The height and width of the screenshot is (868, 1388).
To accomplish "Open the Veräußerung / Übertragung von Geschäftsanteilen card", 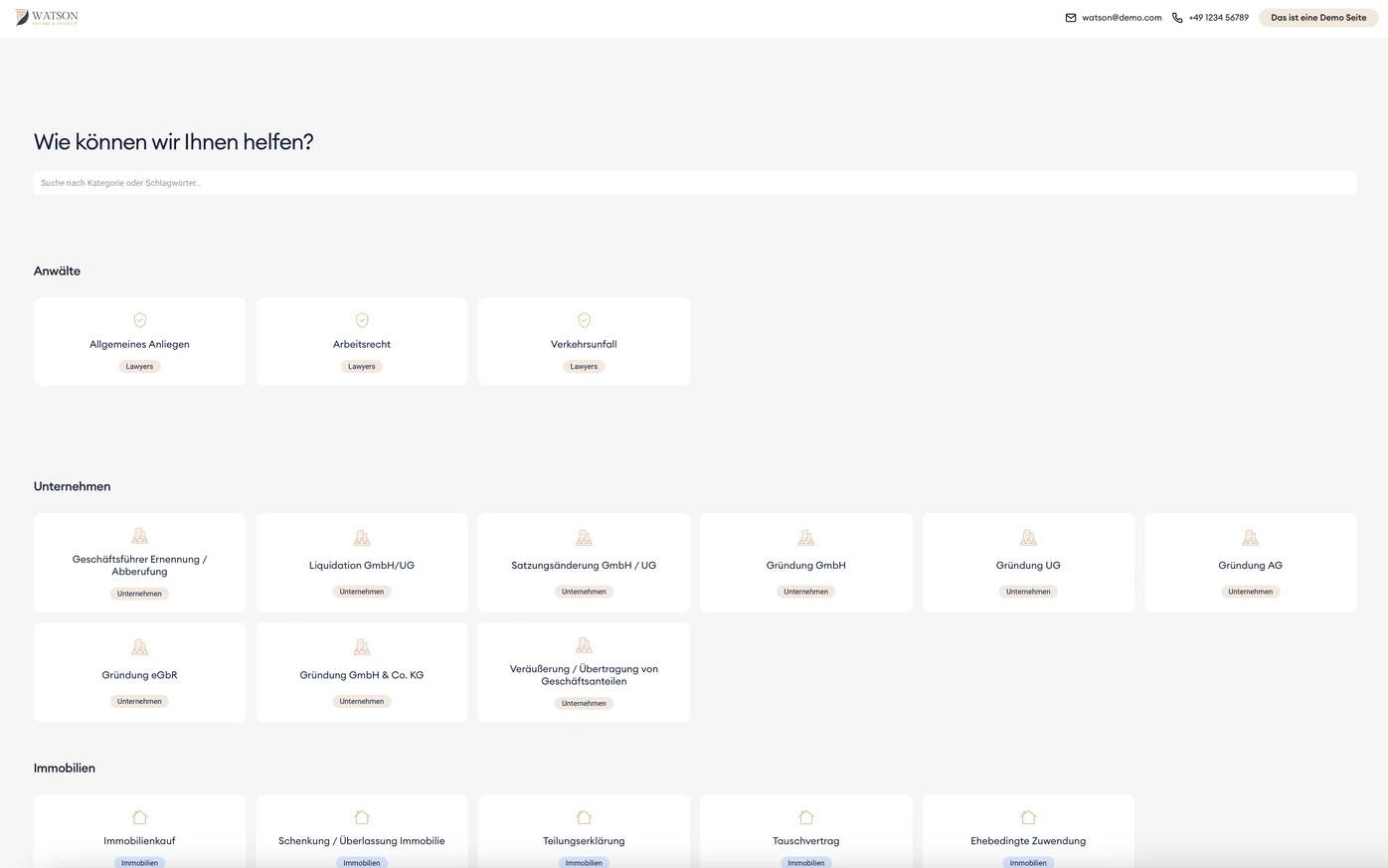I will [x=585, y=672].
